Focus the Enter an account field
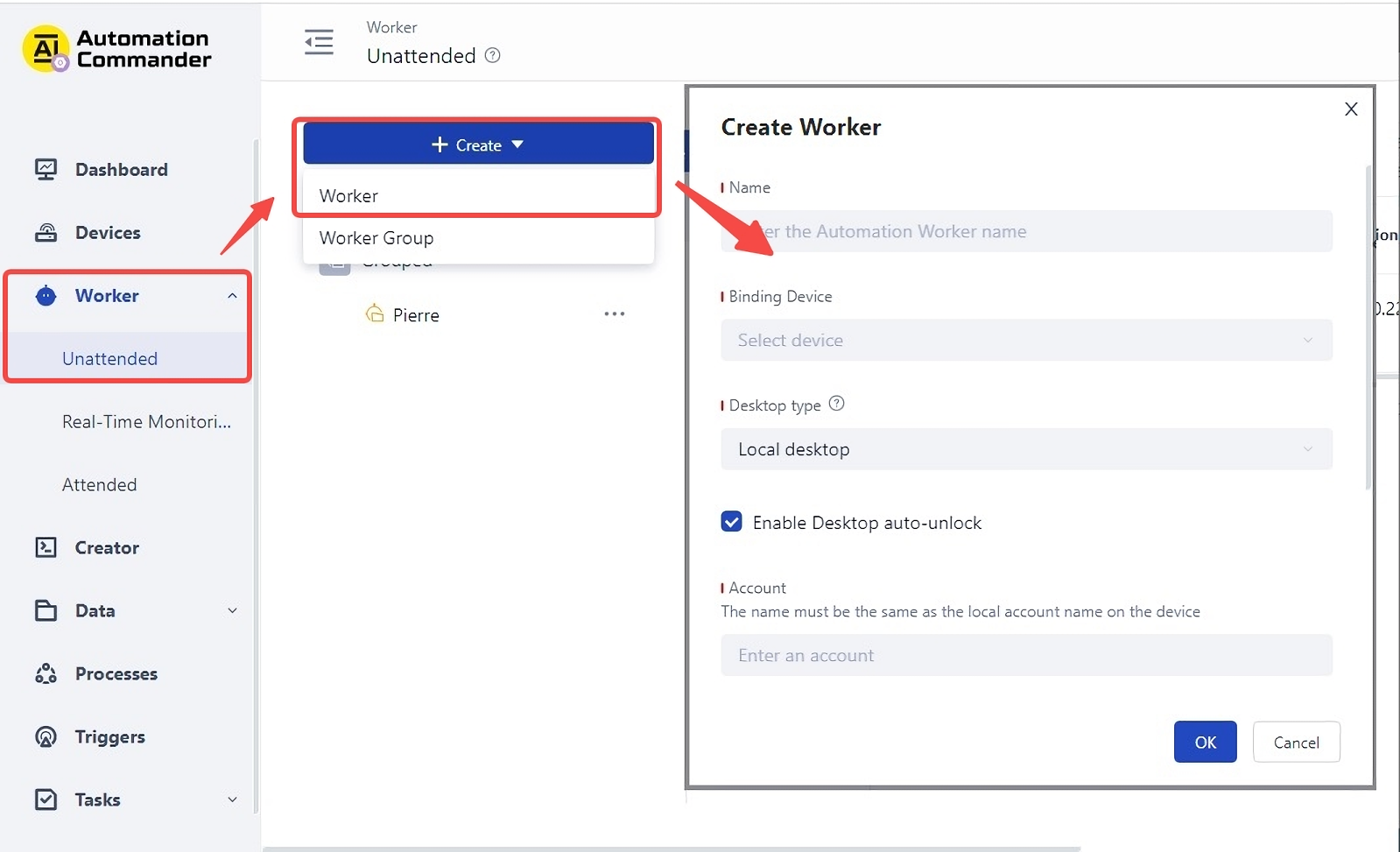 [x=1026, y=655]
